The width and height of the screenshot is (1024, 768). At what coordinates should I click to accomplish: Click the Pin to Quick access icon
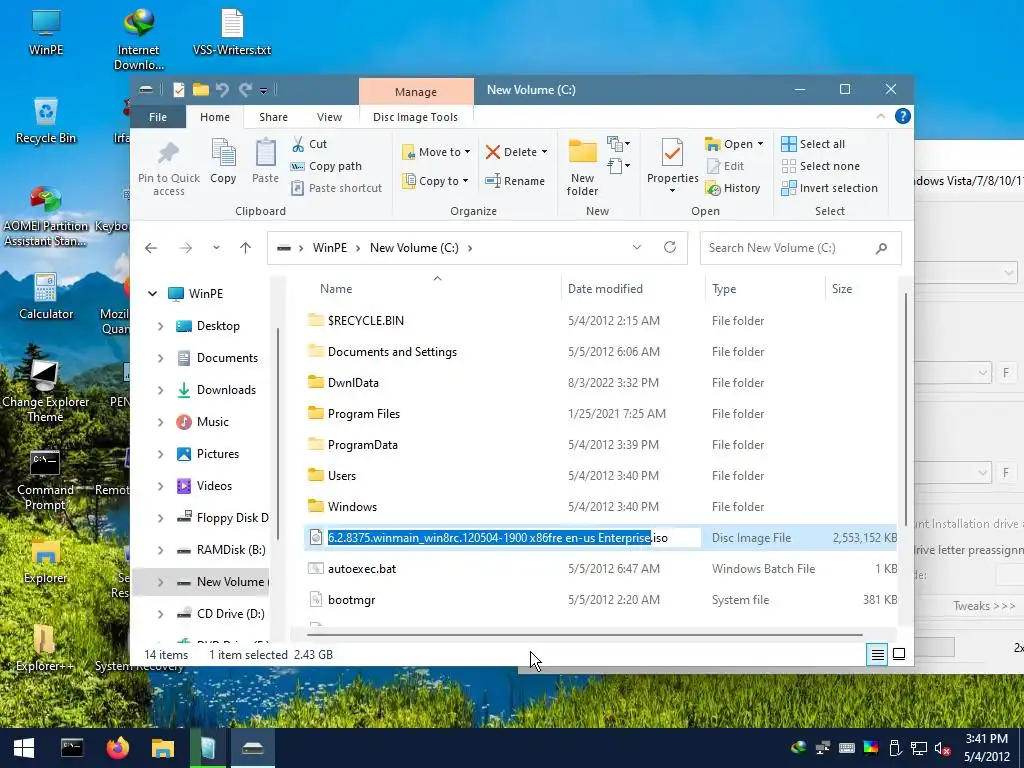point(168,153)
